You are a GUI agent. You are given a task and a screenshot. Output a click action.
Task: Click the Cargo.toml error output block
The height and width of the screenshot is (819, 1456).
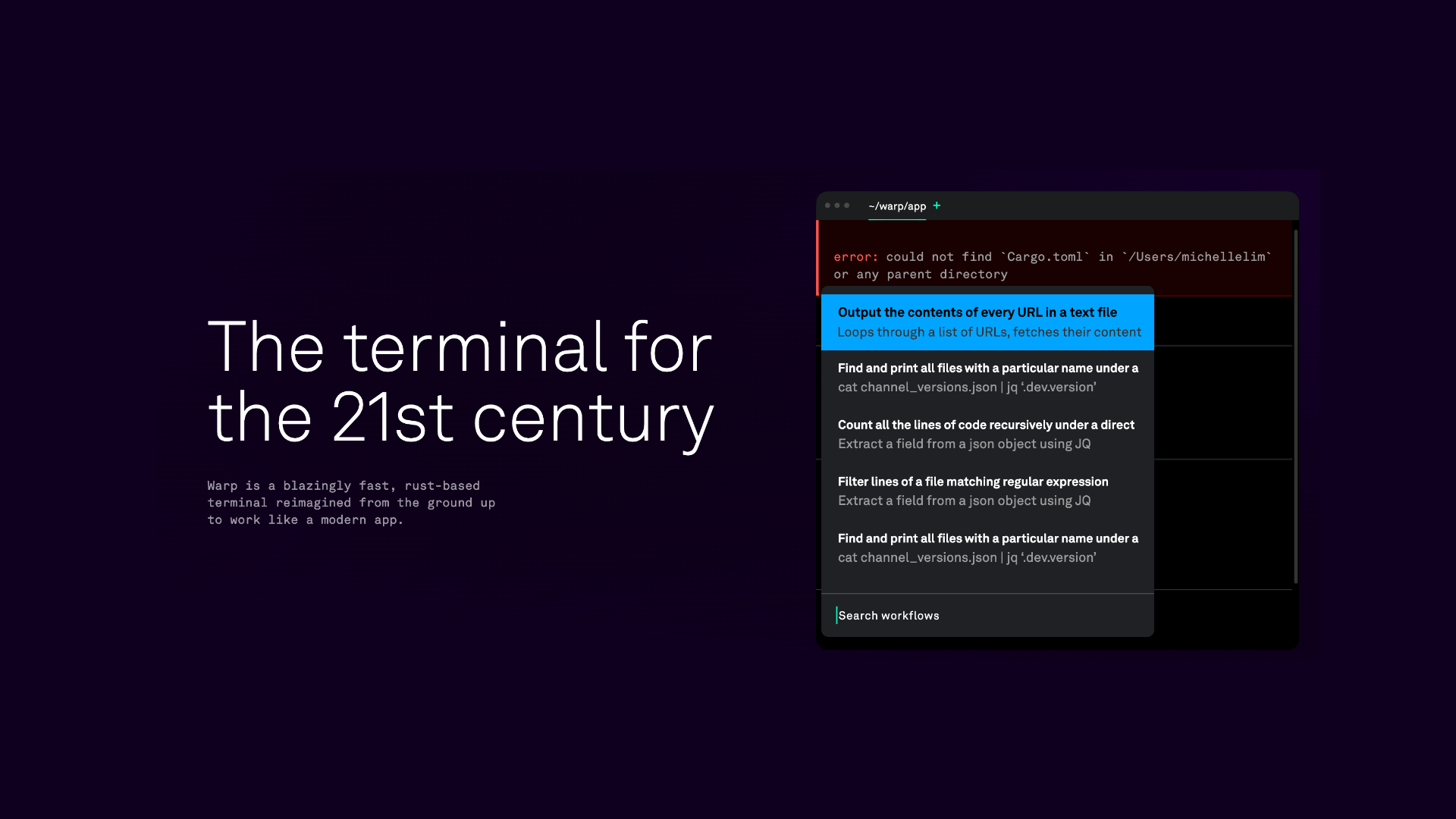pos(1054,258)
